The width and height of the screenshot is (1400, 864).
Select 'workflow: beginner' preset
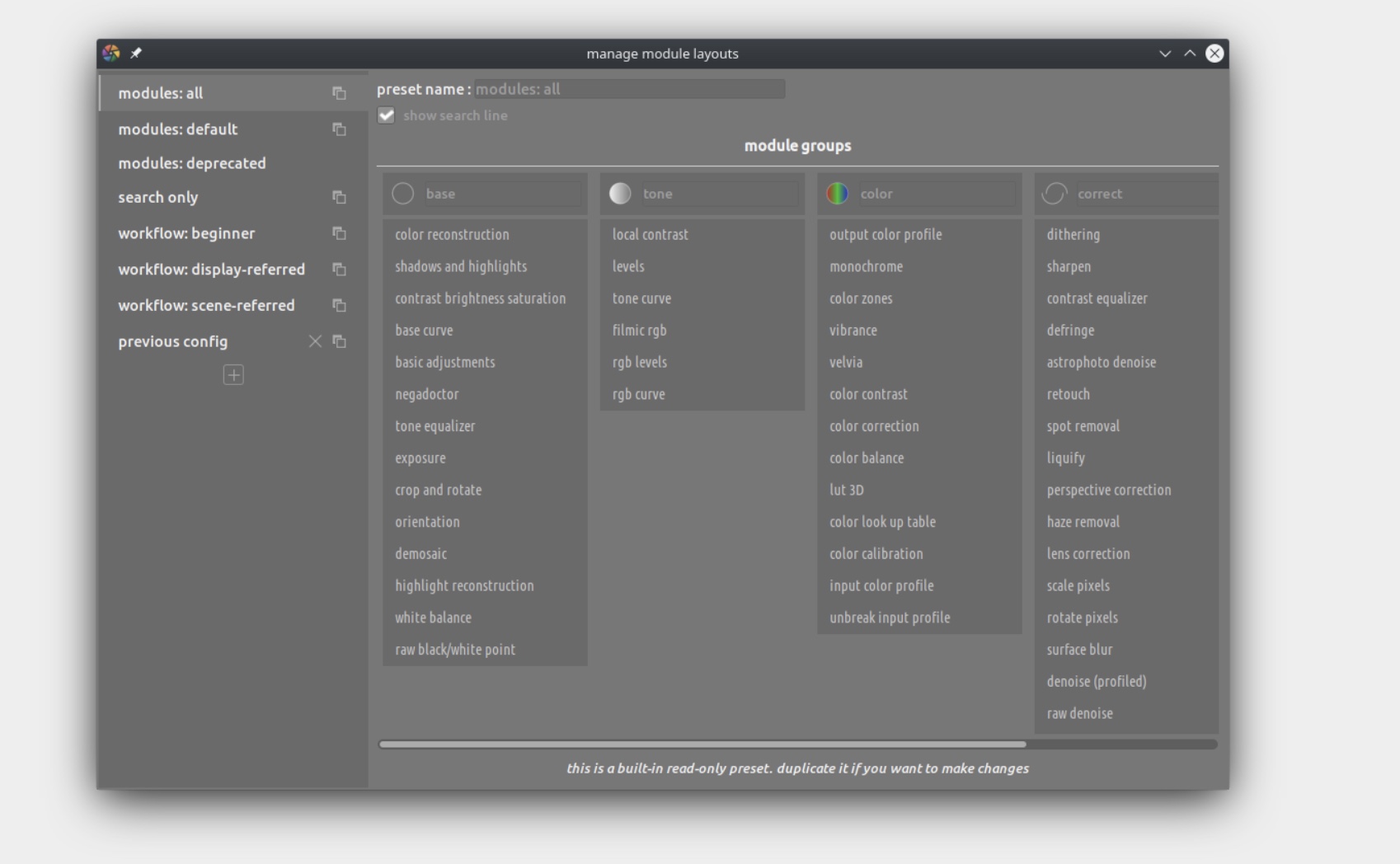233,233
